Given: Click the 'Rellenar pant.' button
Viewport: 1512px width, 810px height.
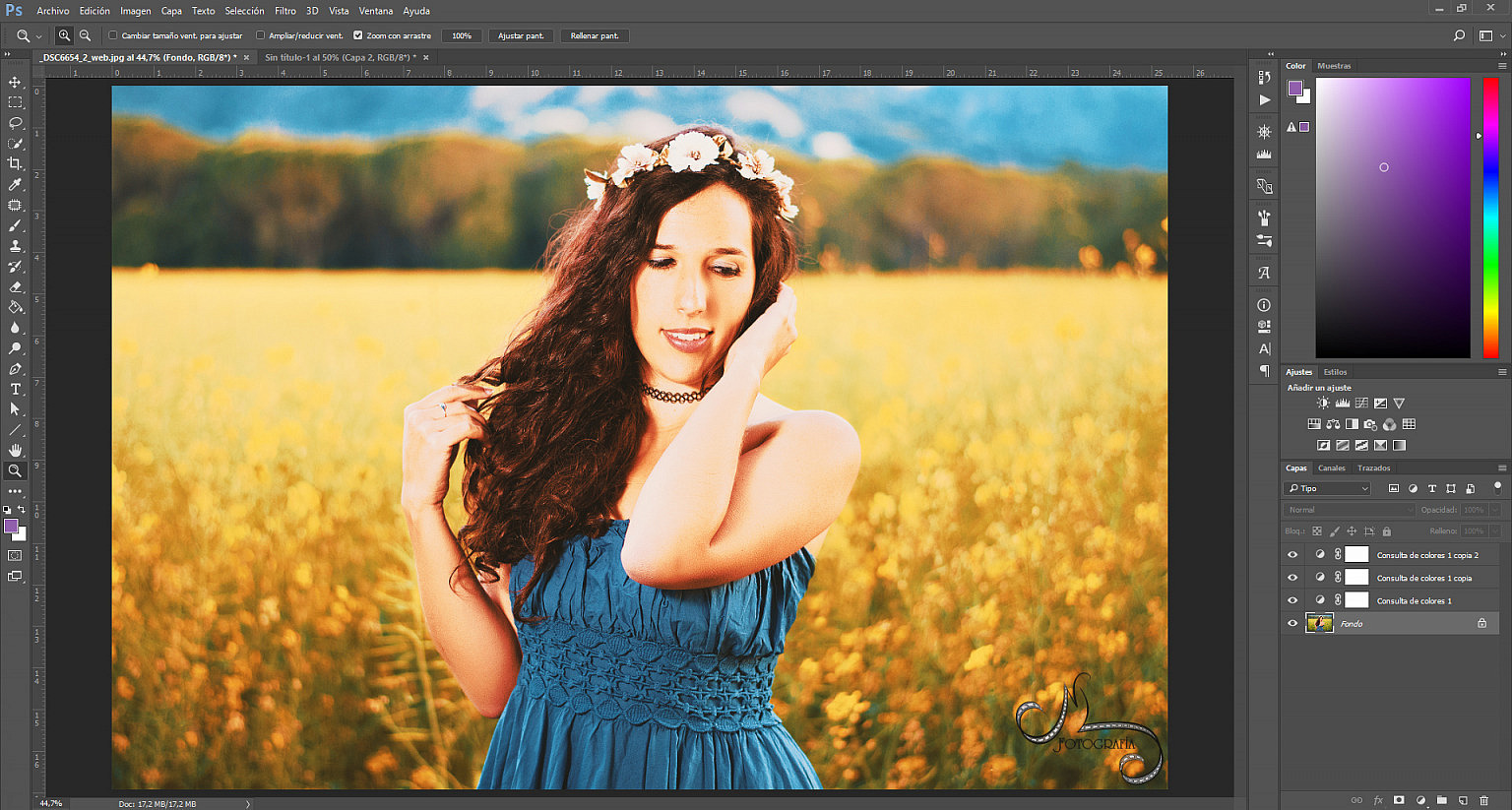Looking at the screenshot, I should (x=594, y=34).
